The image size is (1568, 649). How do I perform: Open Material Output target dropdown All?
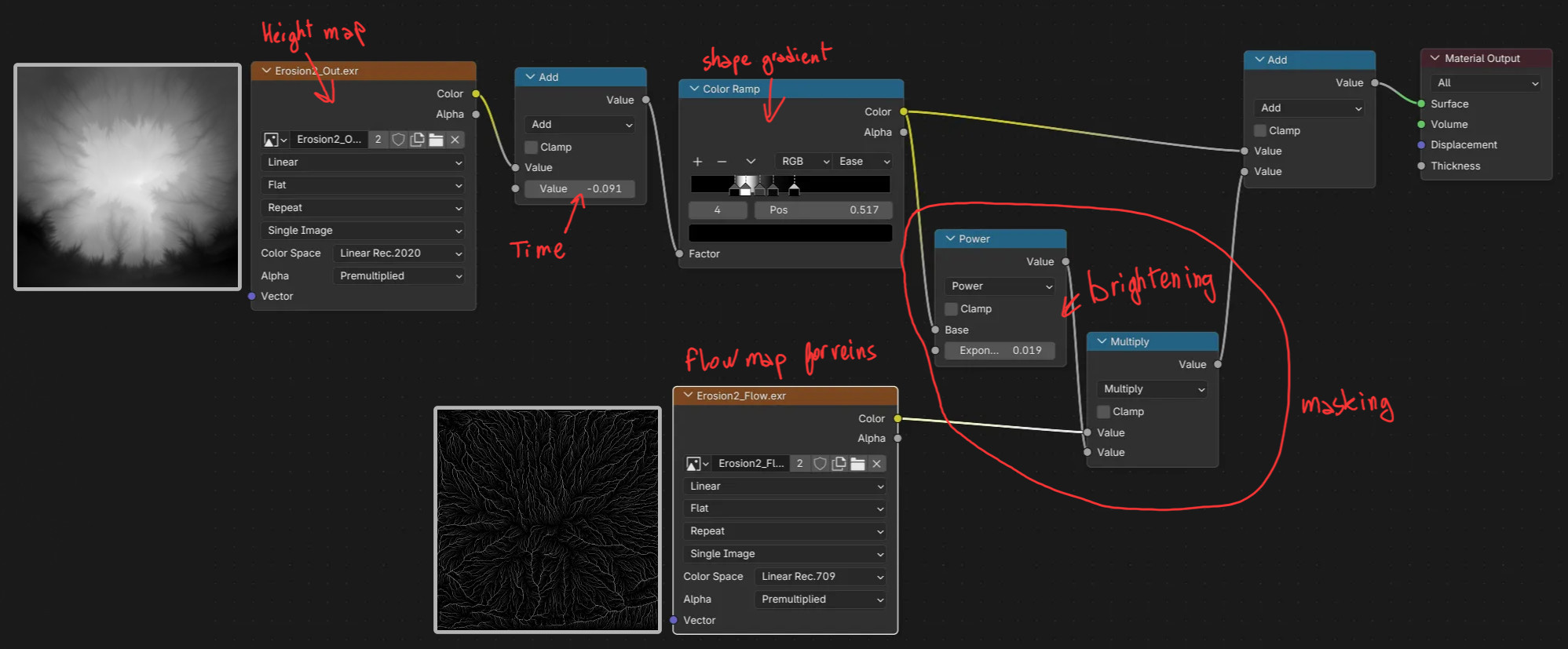click(1486, 83)
